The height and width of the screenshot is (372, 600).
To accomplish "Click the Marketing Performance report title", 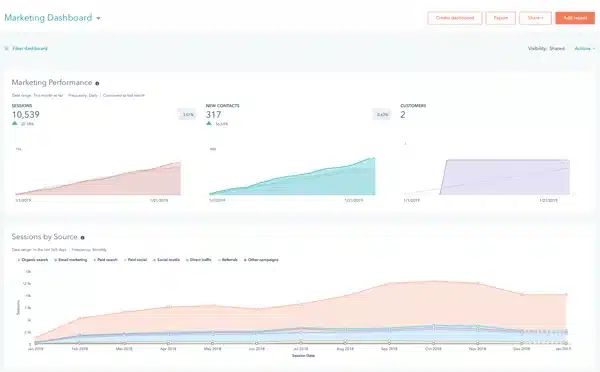I will point(52,83).
